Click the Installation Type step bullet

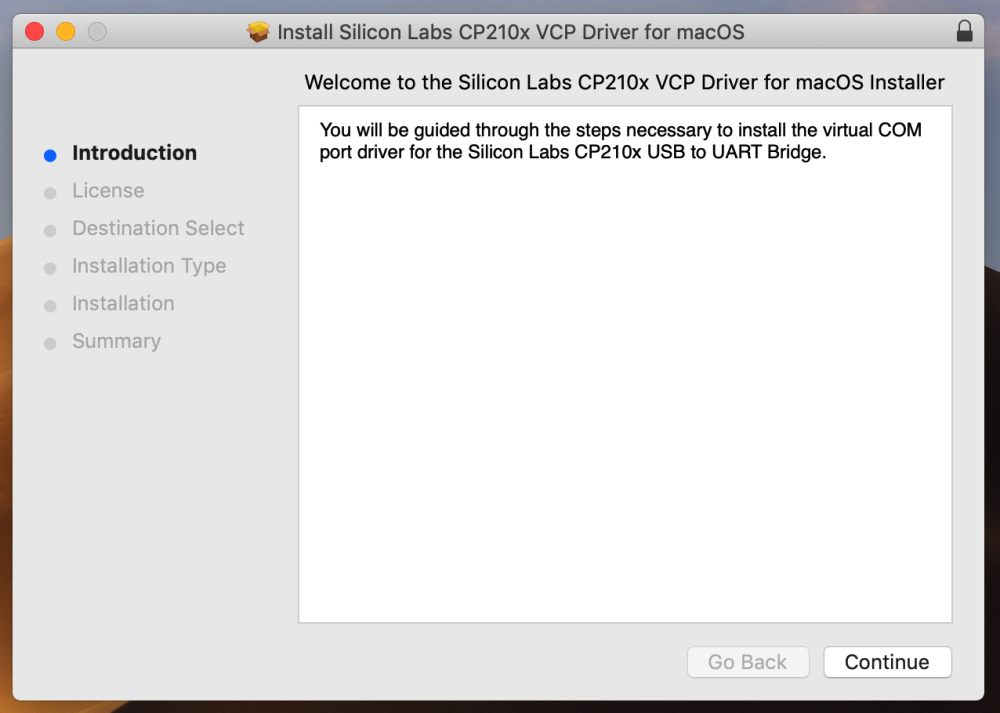50,268
